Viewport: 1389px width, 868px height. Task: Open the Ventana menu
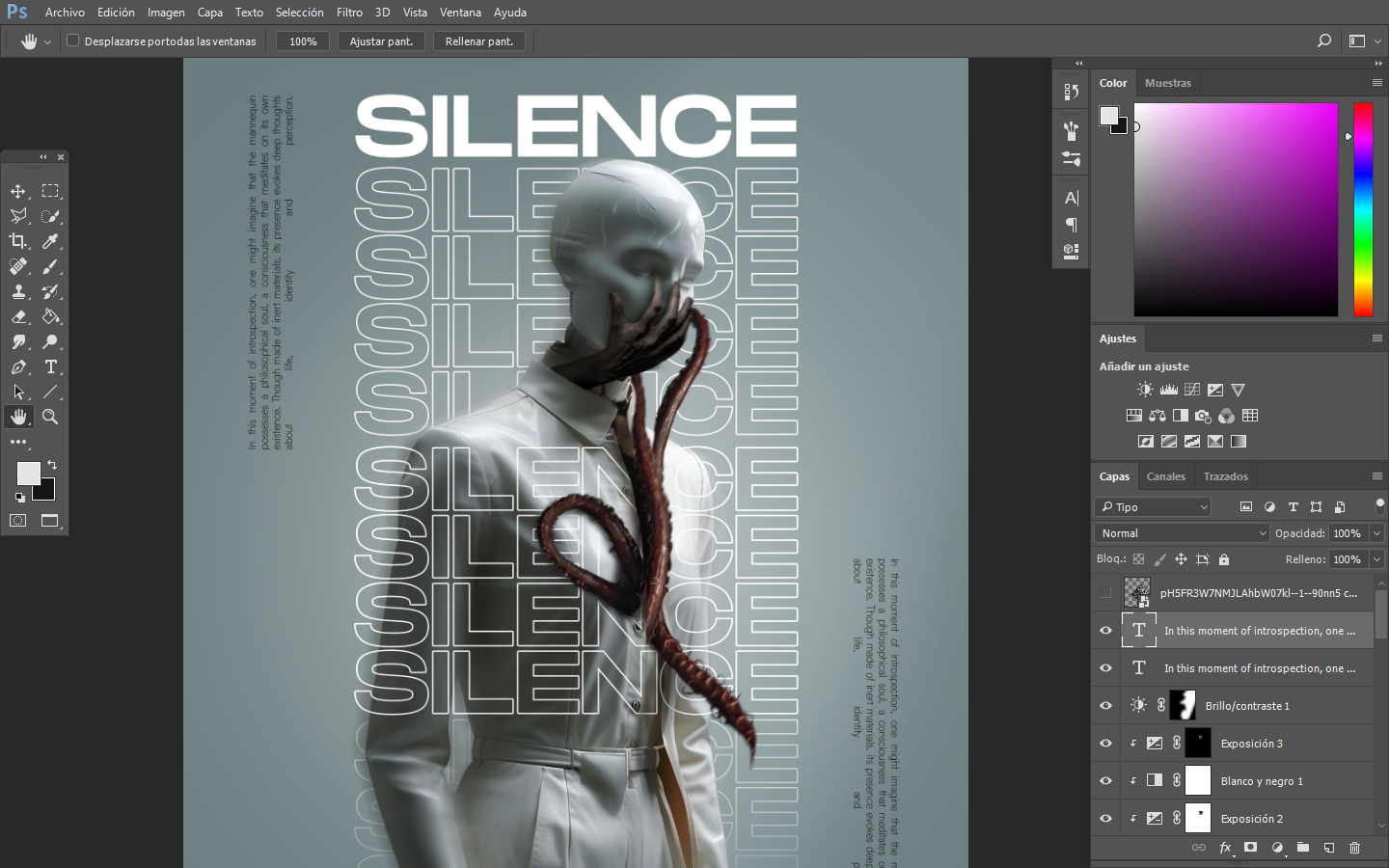(x=460, y=13)
